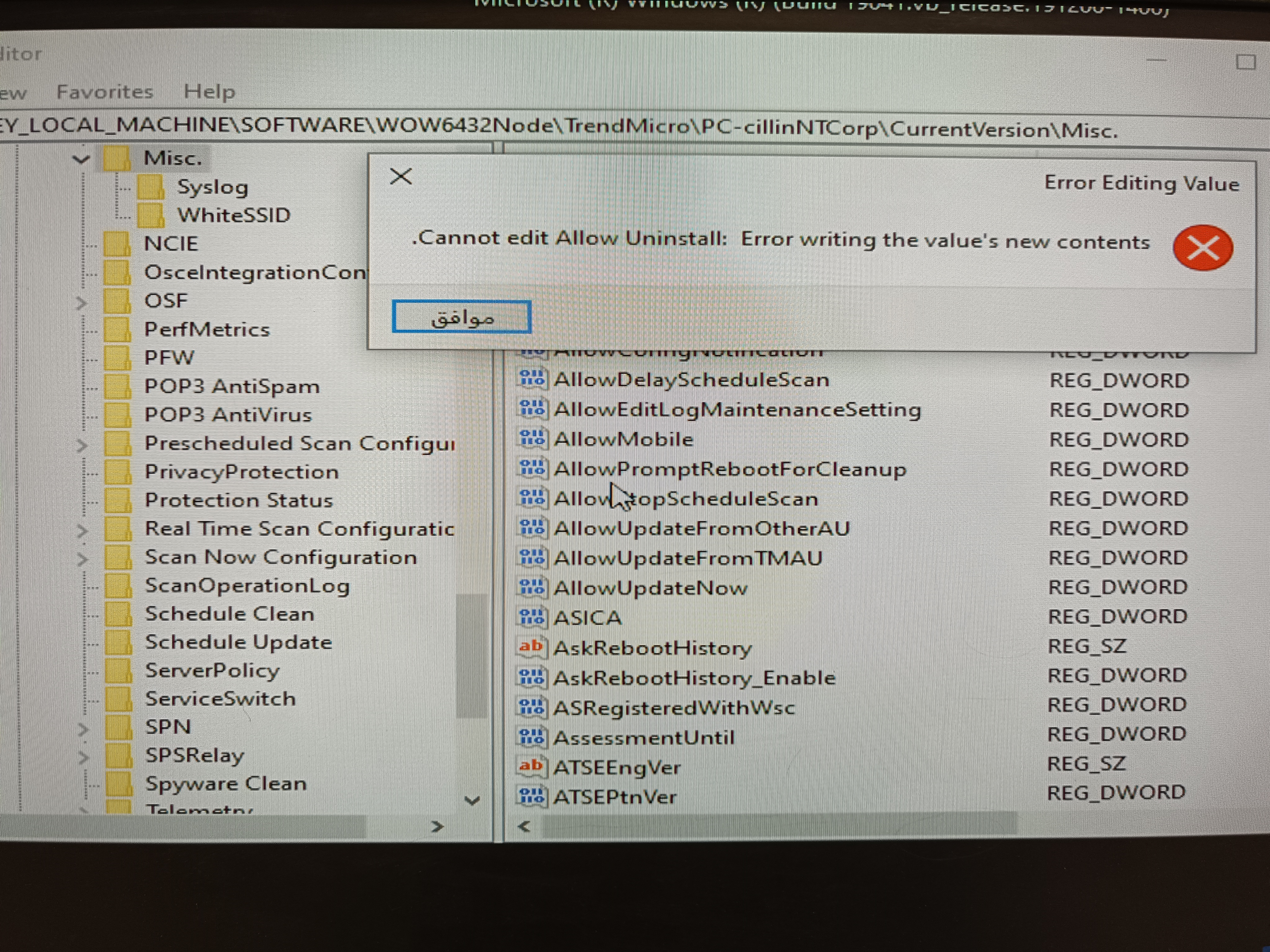Select the POP3 AntiVirus folder icon

point(118,415)
